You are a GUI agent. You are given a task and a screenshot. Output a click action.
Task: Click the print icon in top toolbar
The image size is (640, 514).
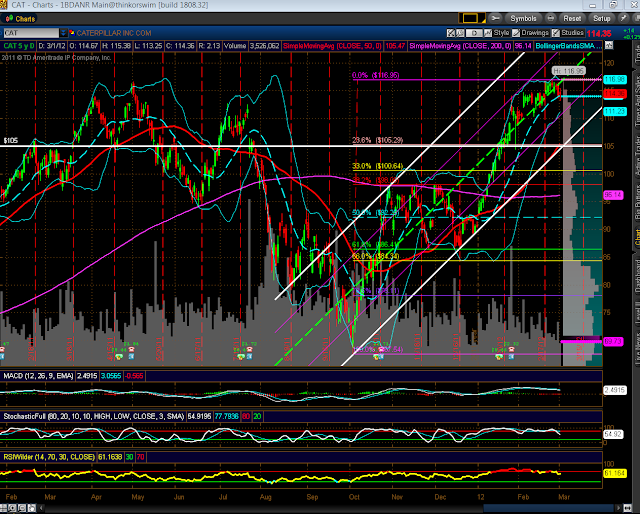coord(551,18)
